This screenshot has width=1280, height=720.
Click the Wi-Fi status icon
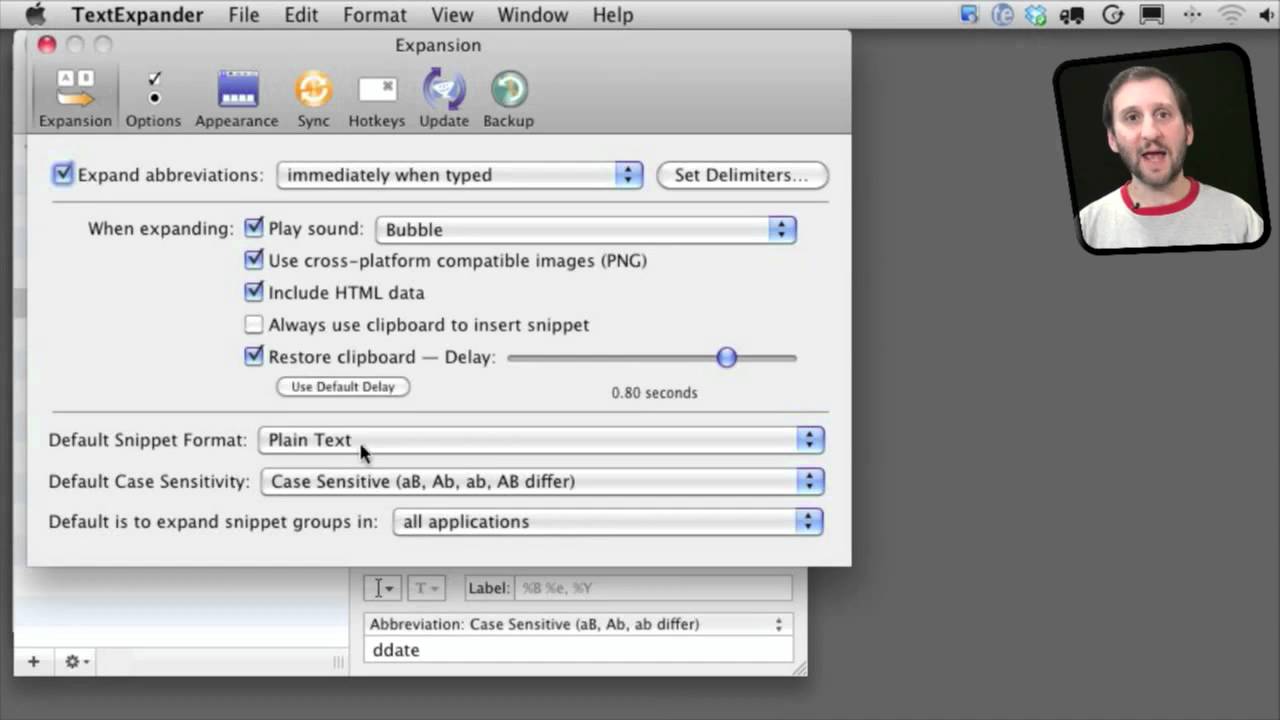(1232, 15)
